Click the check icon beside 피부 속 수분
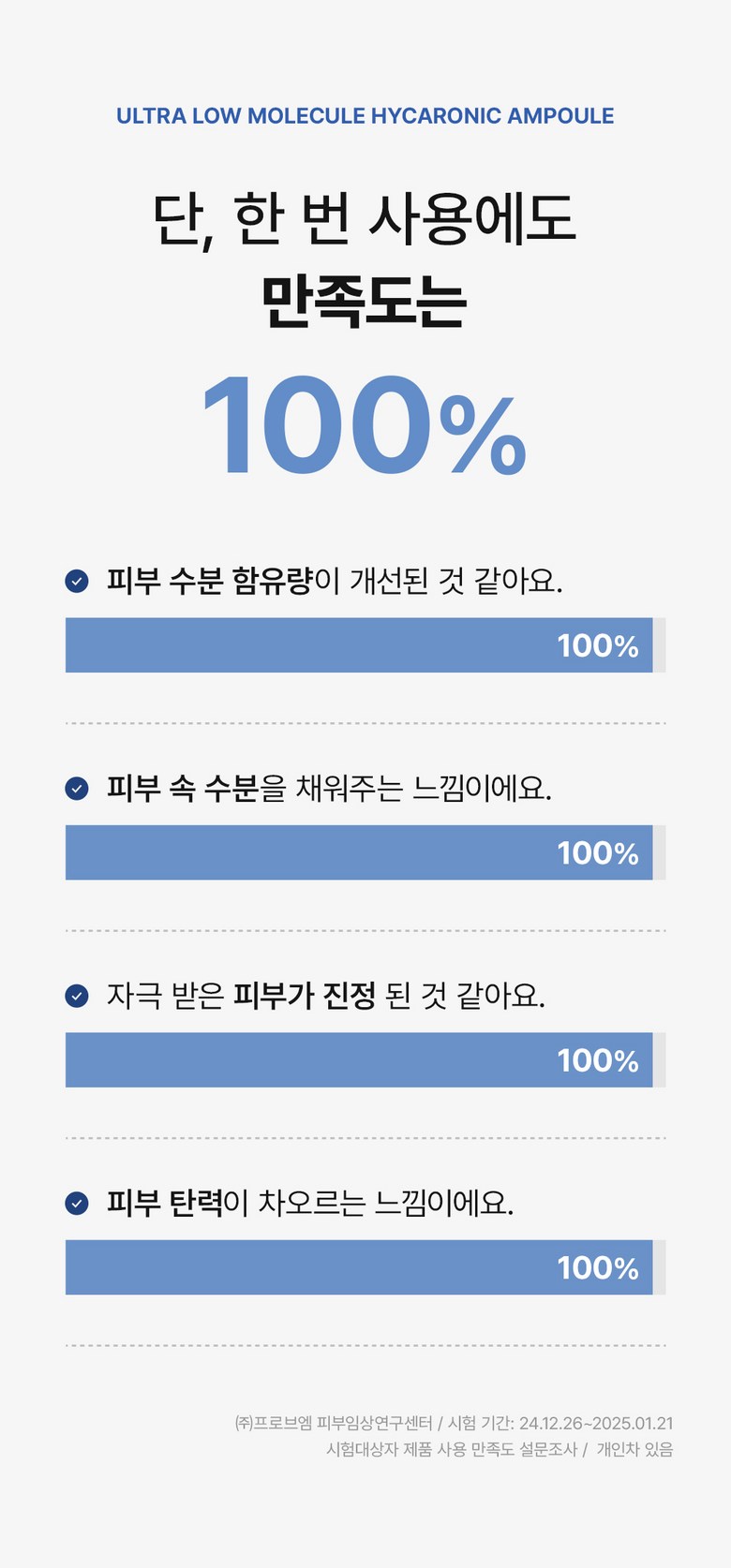 coord(77,789)
